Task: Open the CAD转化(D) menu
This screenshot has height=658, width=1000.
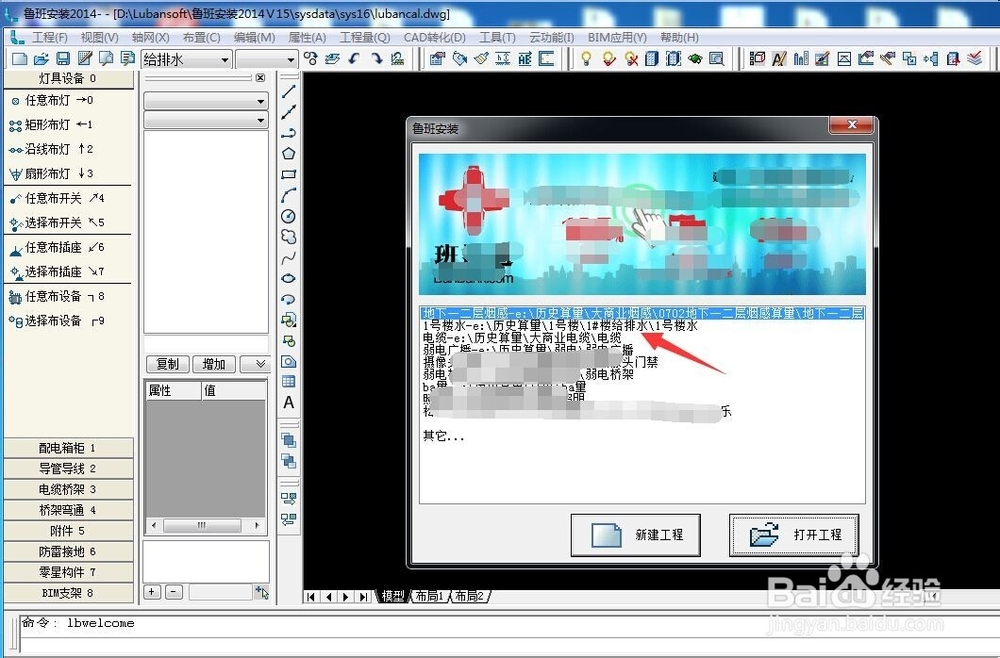Action: click(x=435, y=38)
